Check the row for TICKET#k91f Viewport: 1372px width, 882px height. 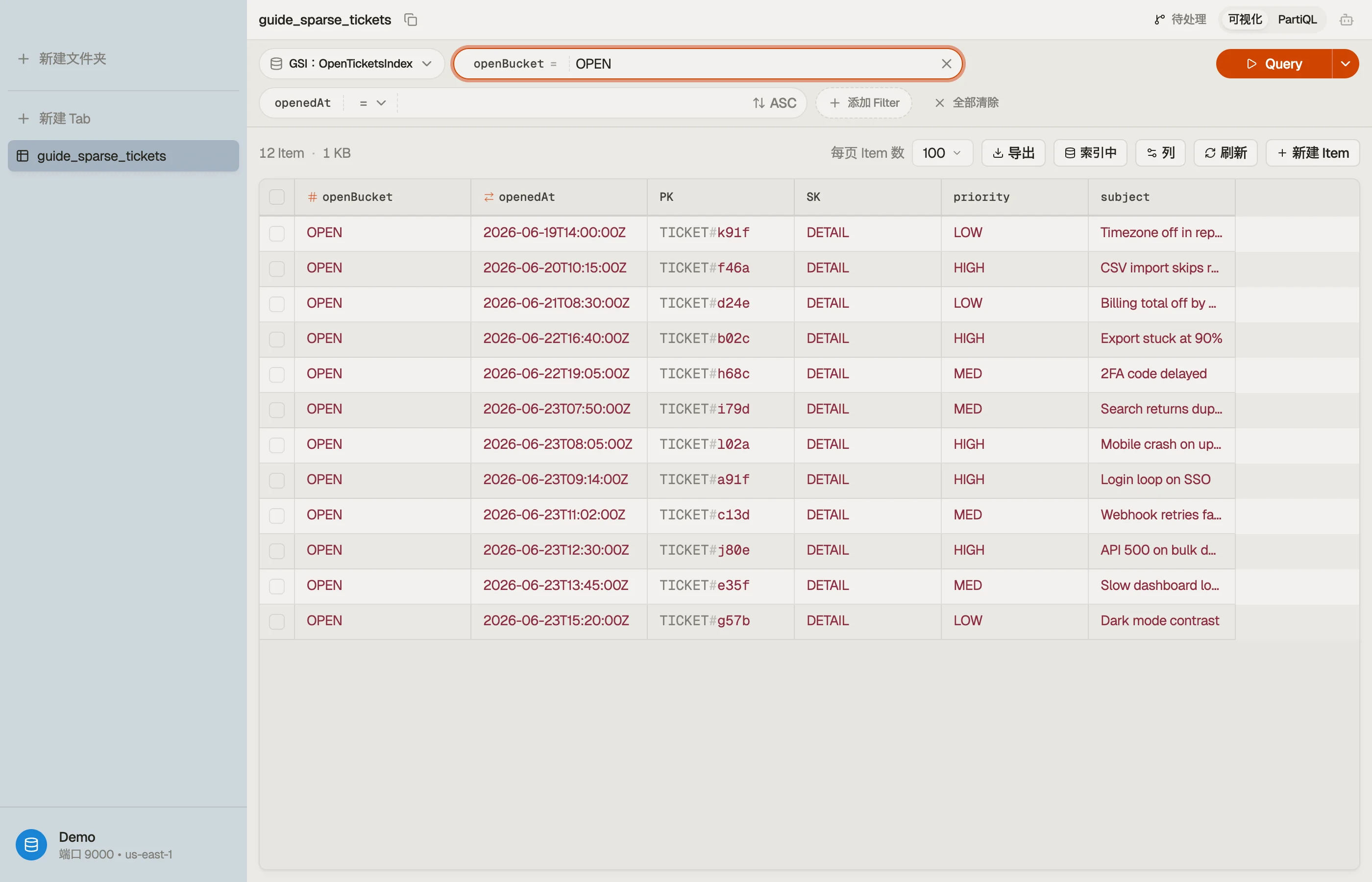click(276, 233)
